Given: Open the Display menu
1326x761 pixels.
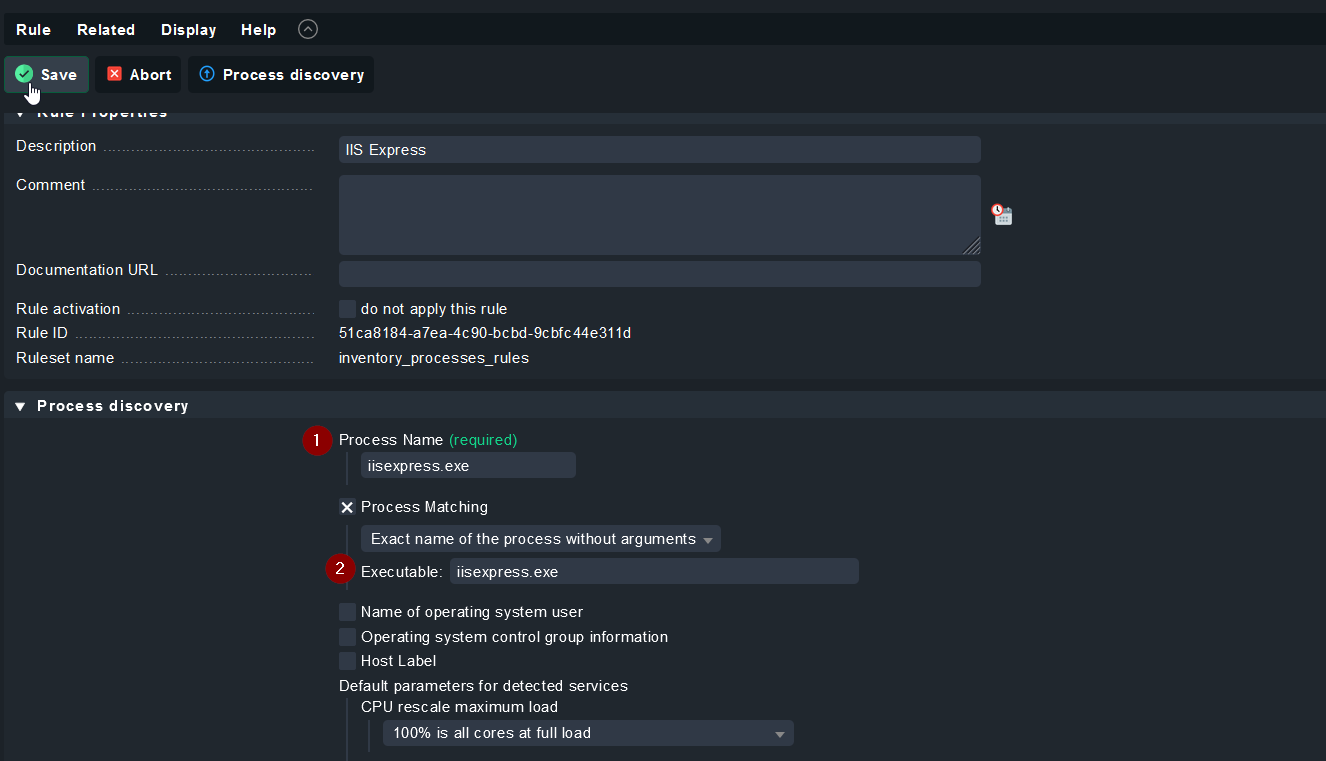Looking at the screenshot, I should click(188, 30).
